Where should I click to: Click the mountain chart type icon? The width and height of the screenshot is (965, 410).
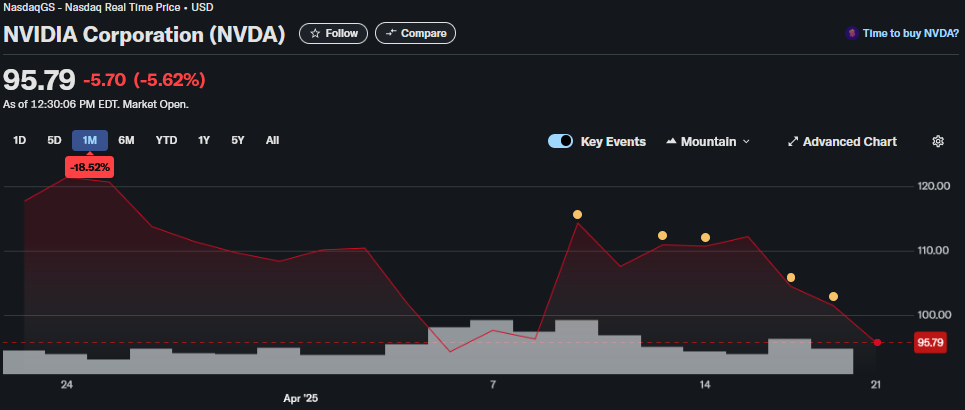(671, 142)
